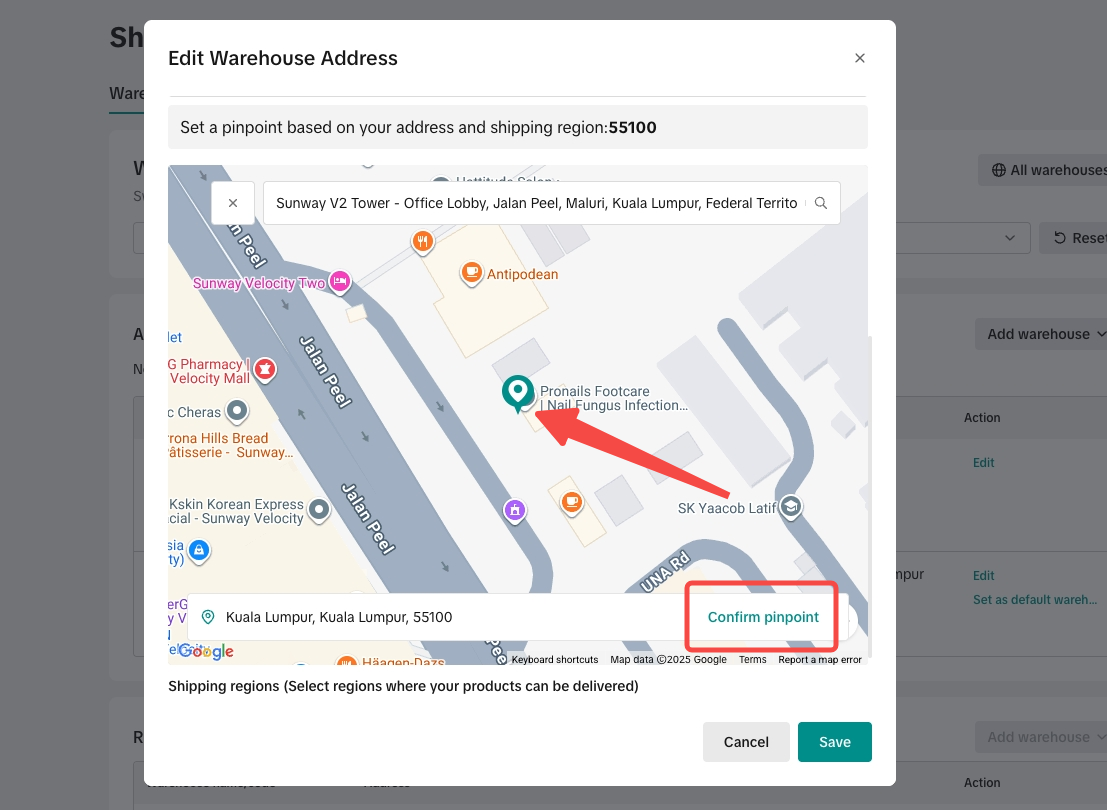This screenshot has width=1107, height=810.
Task: Click the Edit link above Set as default
Action: [983, 576]
